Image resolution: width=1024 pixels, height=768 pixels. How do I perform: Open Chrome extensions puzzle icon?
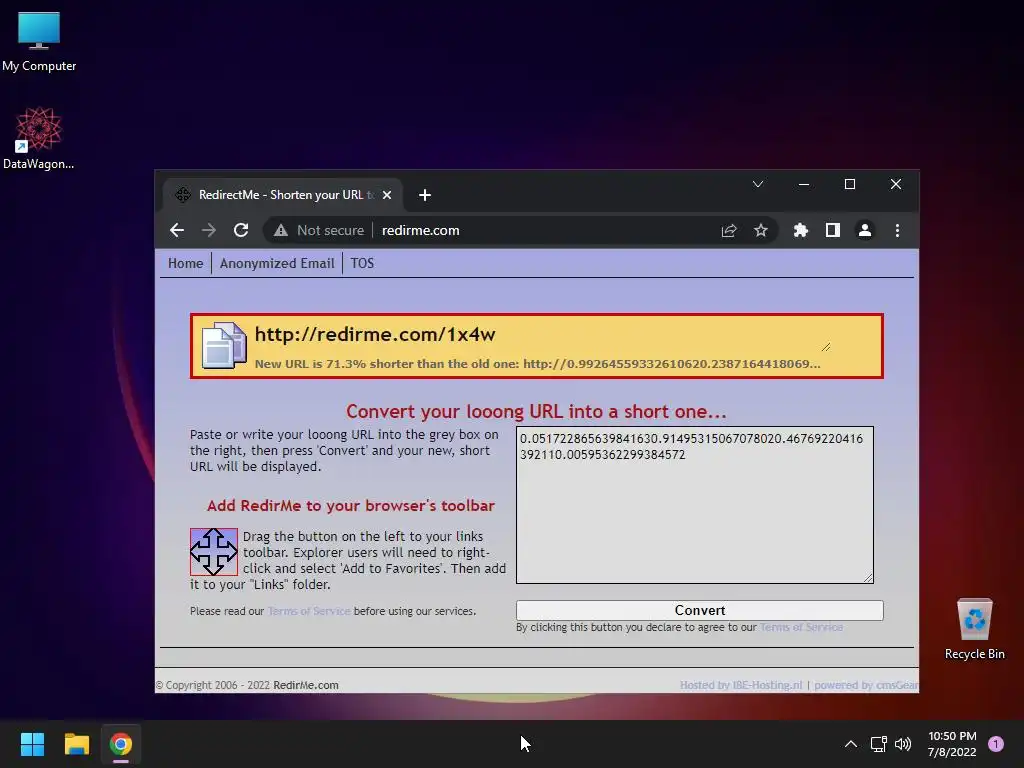tap(801, 230)
